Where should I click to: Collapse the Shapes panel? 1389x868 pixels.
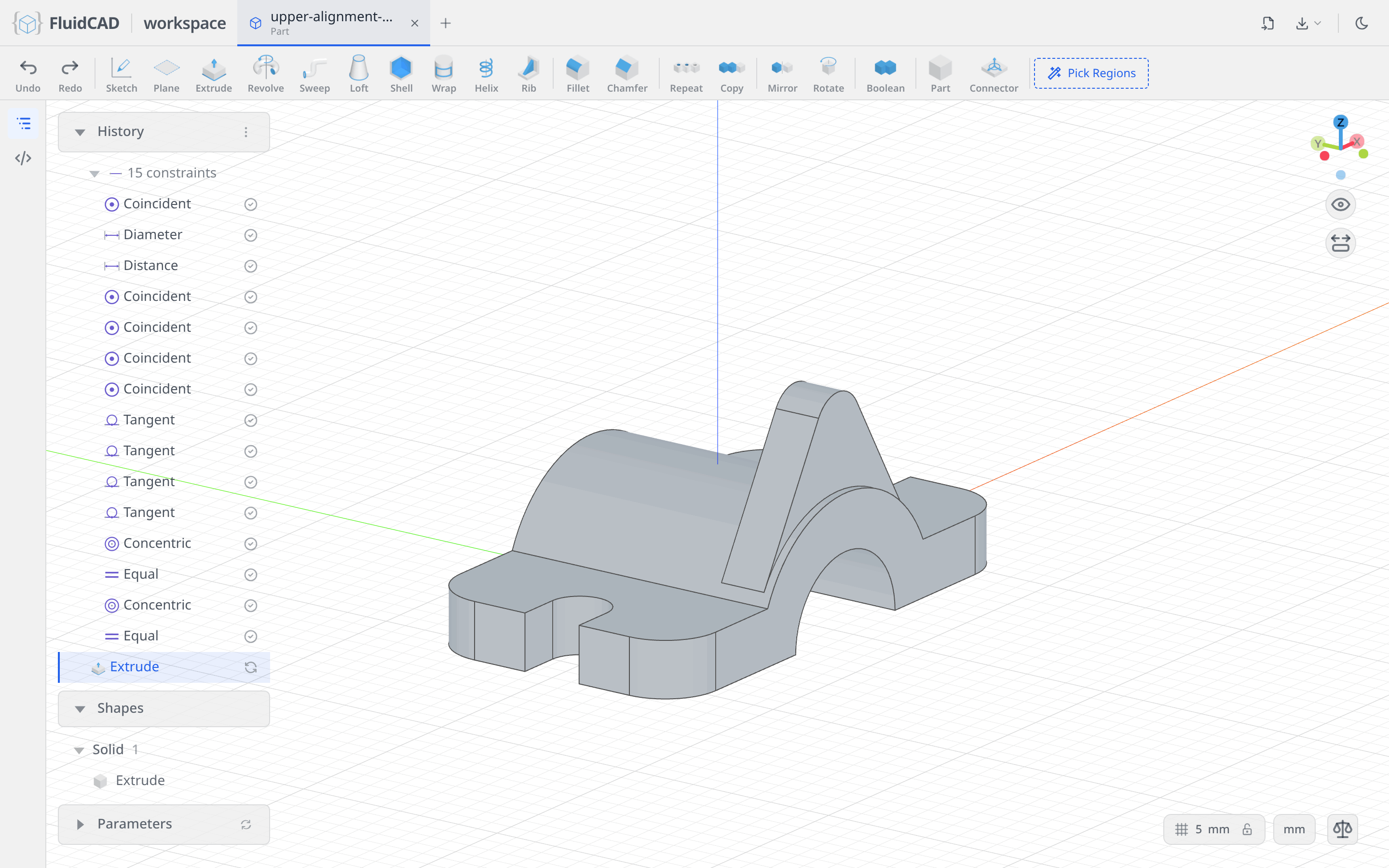coord(80,709)
